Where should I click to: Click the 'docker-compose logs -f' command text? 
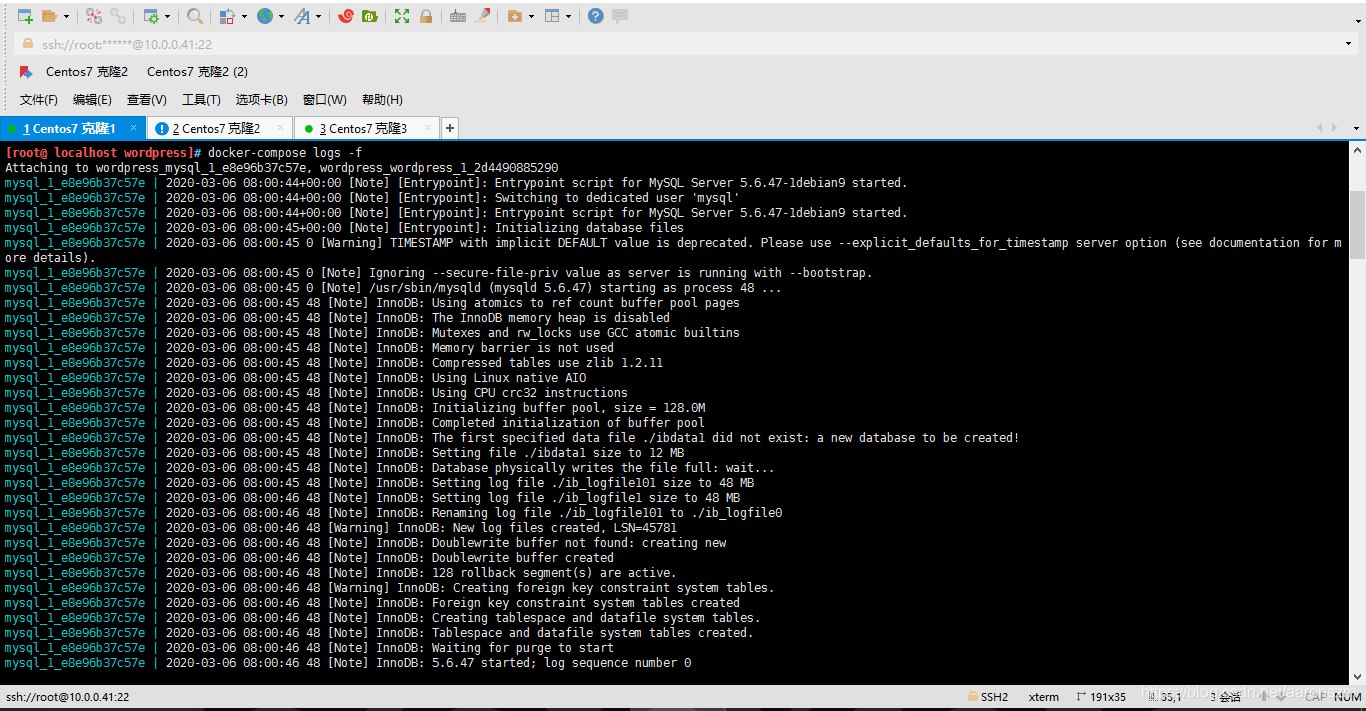point(285,153)
